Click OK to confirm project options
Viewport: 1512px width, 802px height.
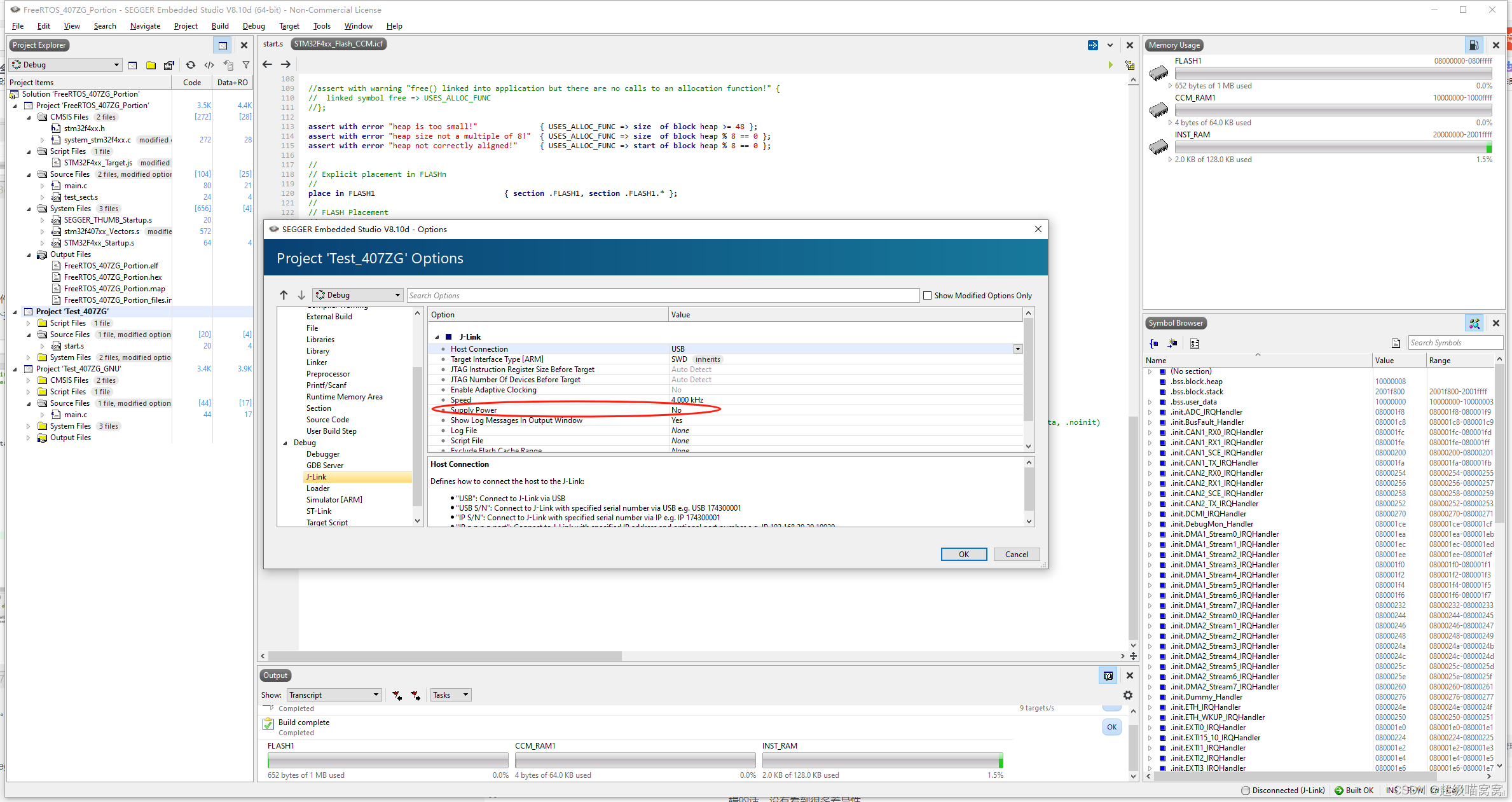(962, 553)
